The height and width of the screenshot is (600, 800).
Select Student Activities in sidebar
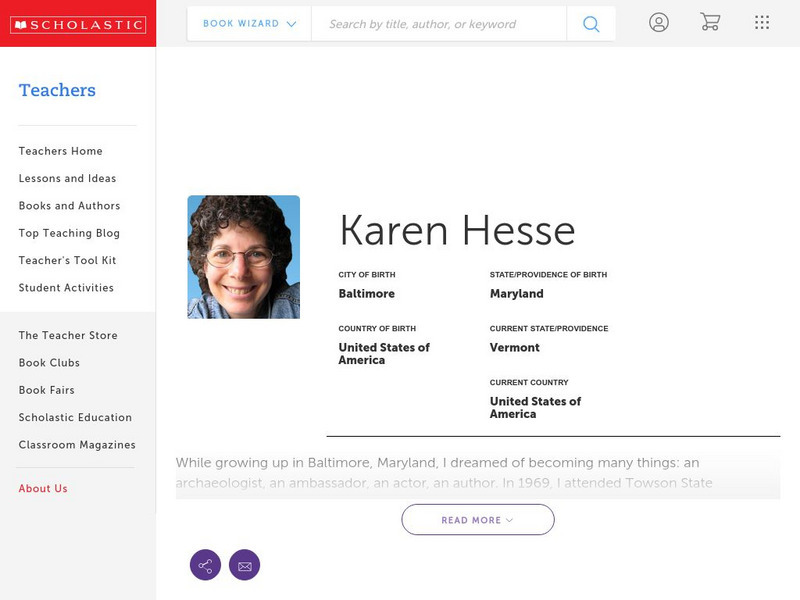pyautogui.click(x=66, y=288)
